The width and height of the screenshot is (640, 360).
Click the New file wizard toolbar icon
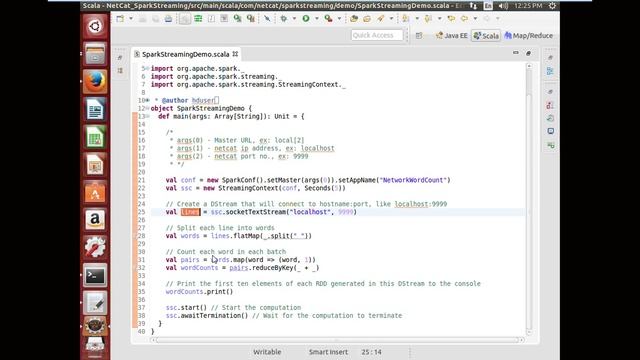coord(120,18)
